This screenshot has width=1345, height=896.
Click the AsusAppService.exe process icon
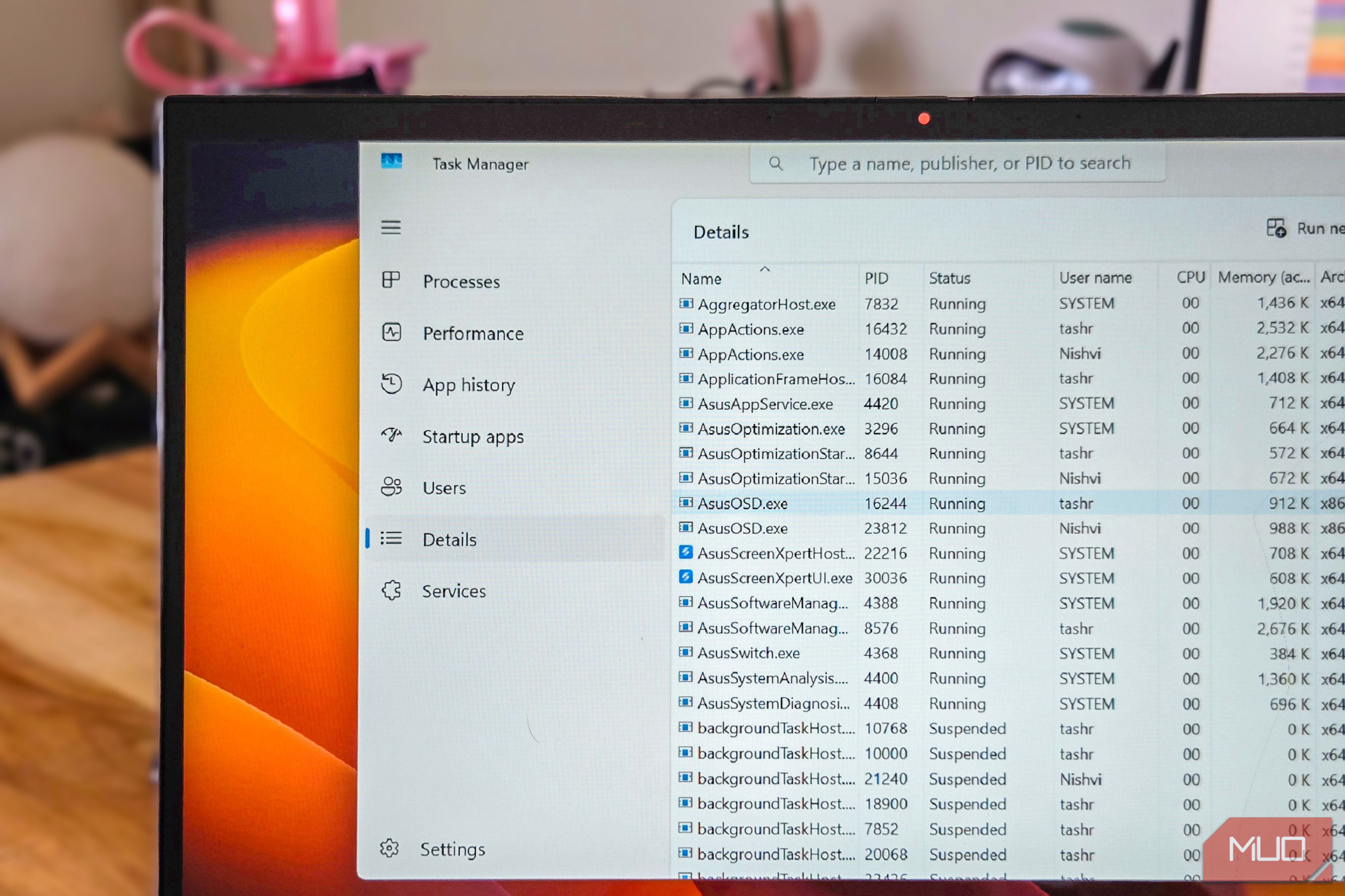coord(686,403)
